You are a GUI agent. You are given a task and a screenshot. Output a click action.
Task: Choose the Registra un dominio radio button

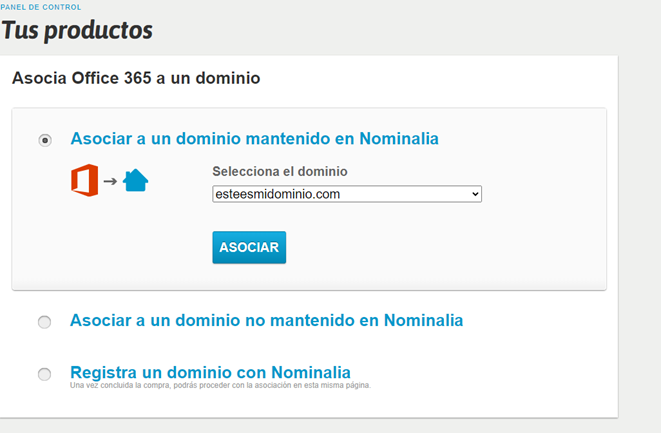tap(44, 374)
